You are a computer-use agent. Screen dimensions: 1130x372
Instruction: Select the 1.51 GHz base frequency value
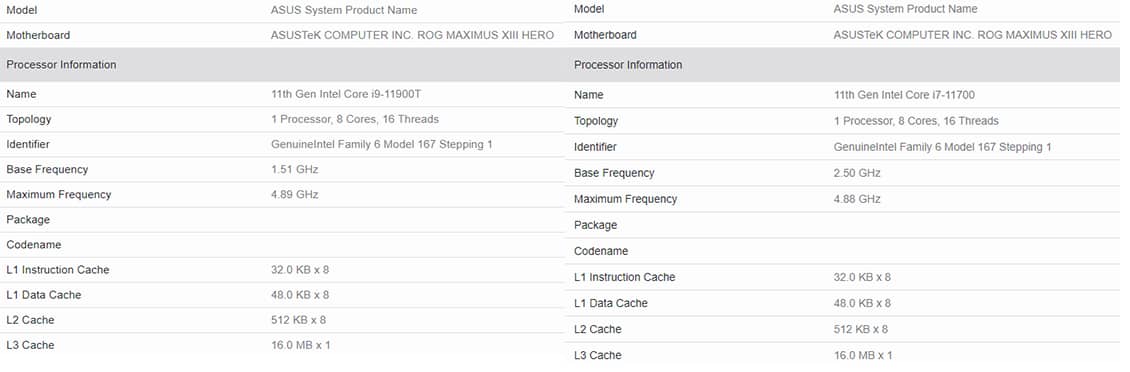coord(295,169)
